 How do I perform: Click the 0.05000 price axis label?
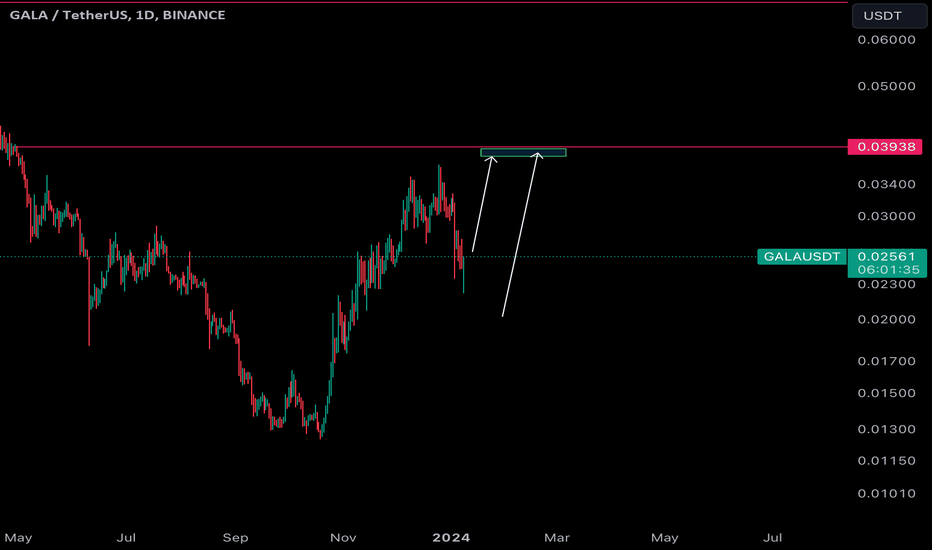[886, 86]
